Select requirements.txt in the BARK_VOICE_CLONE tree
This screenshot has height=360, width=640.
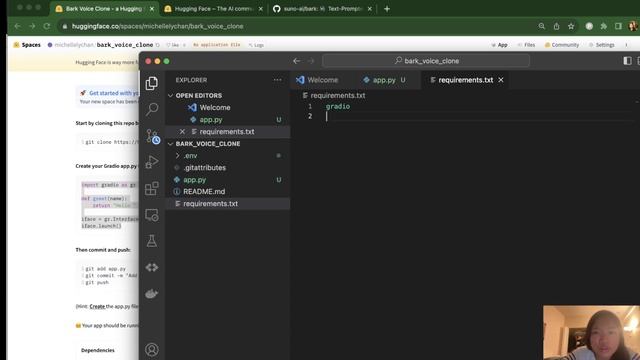[210, 203]
